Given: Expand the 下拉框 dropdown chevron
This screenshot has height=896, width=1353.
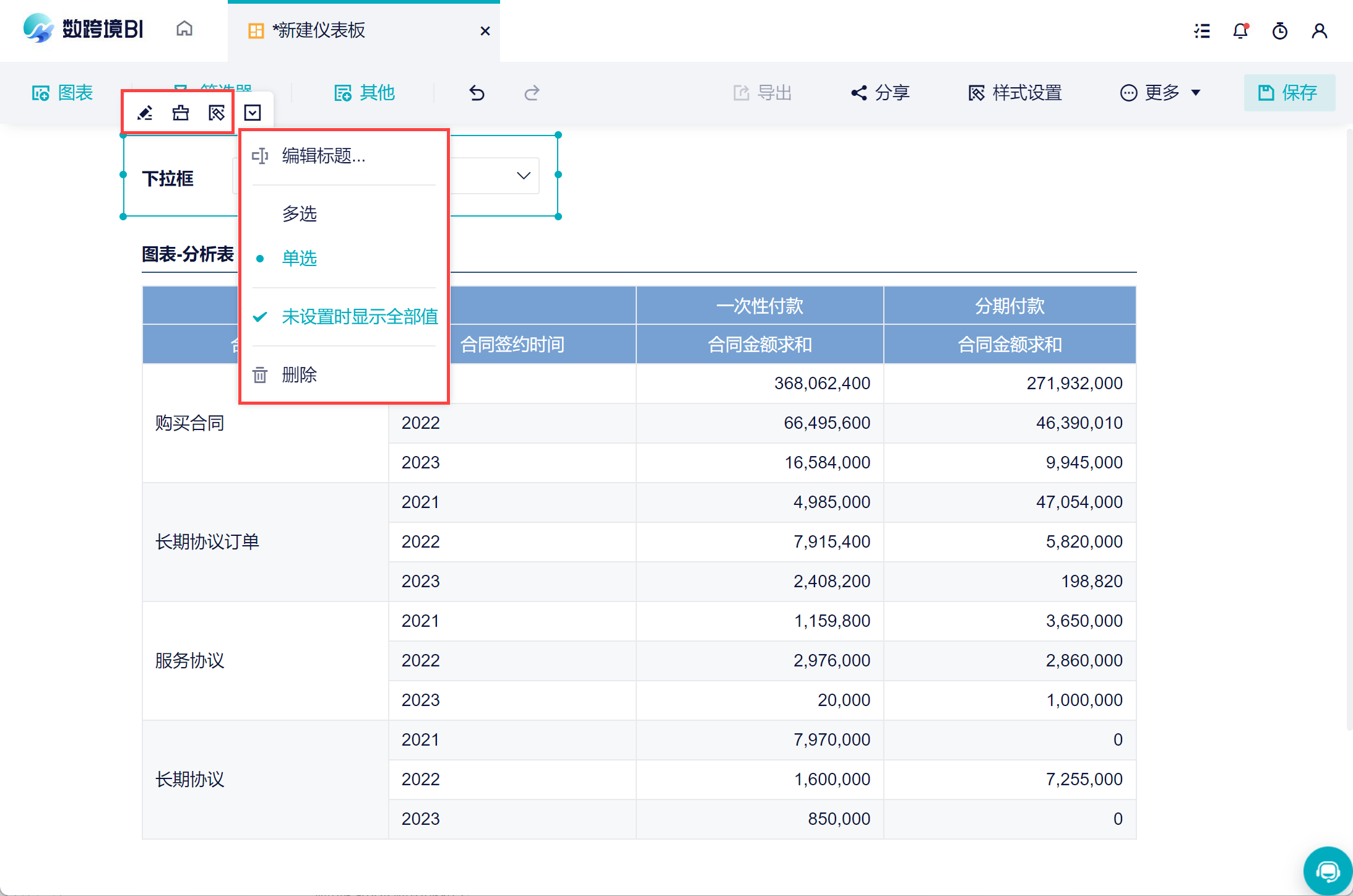Looking at the screenshot, I should [524, 176].
